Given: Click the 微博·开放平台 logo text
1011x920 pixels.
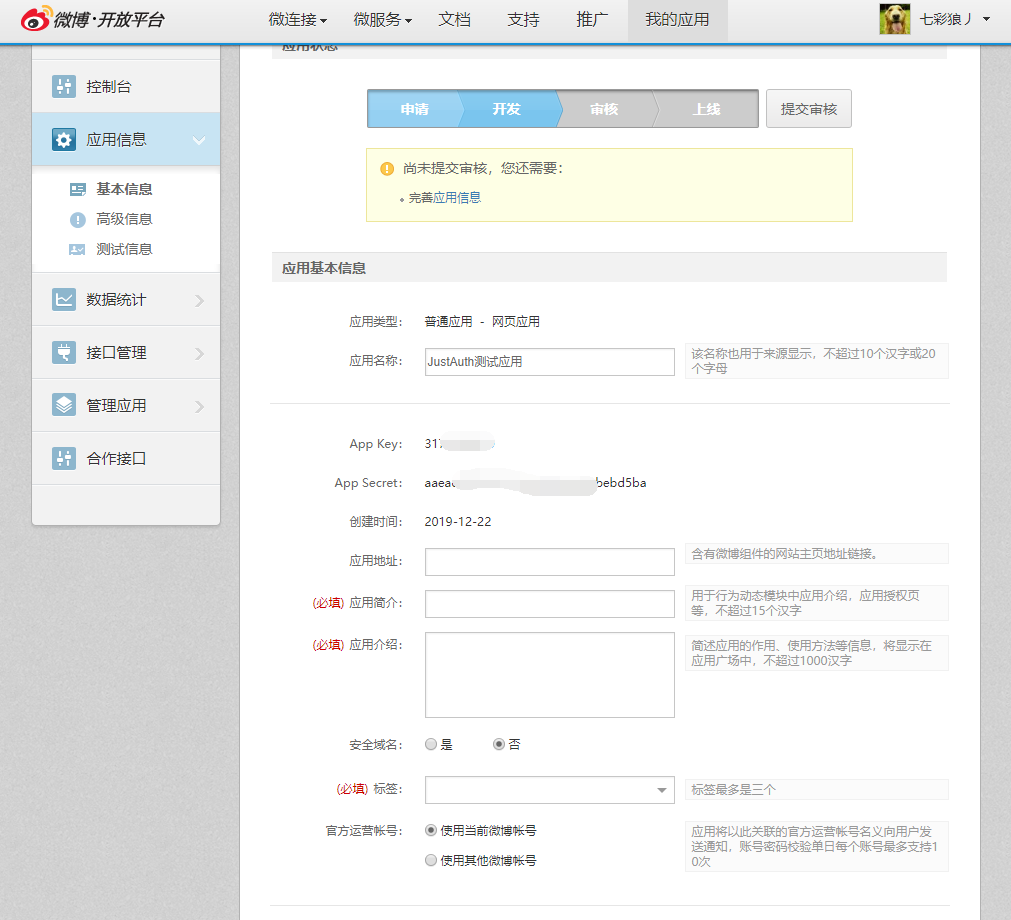Looking at the screenshot, I should pyautogui.click(x=108, y=20).
